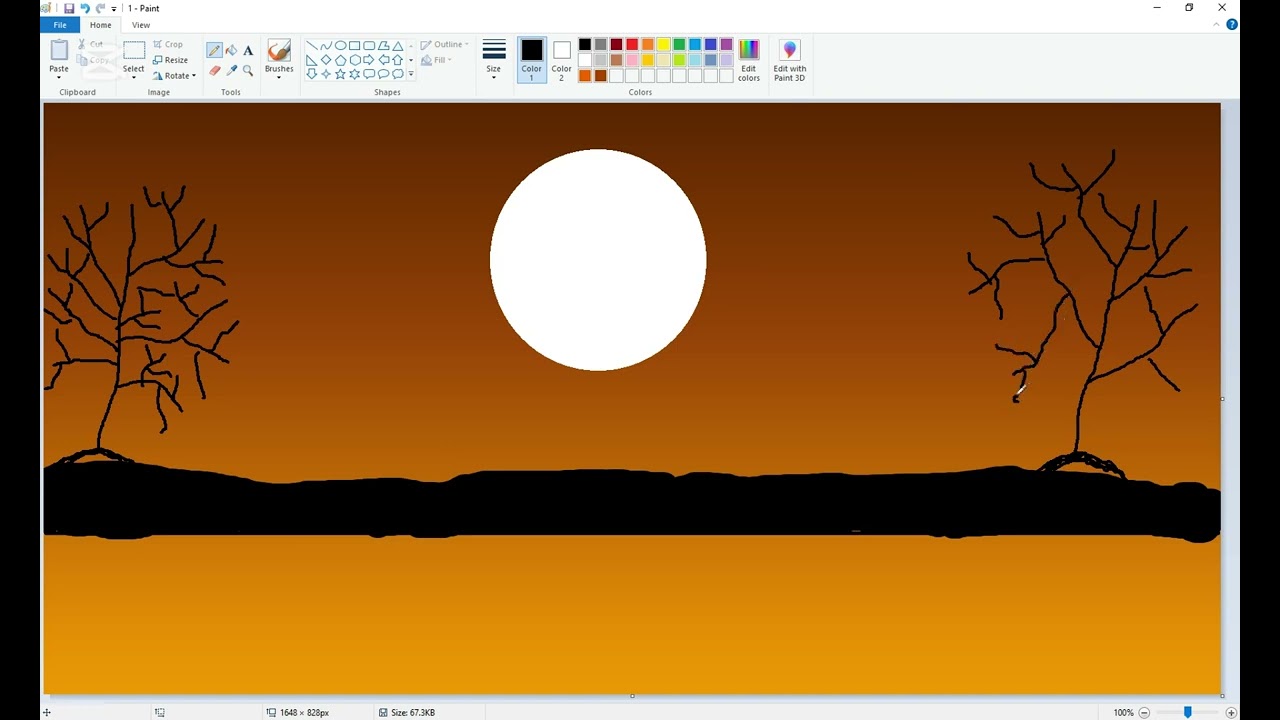1280x720 pixels.
Task: Click the Copy button
Action: 94,60
